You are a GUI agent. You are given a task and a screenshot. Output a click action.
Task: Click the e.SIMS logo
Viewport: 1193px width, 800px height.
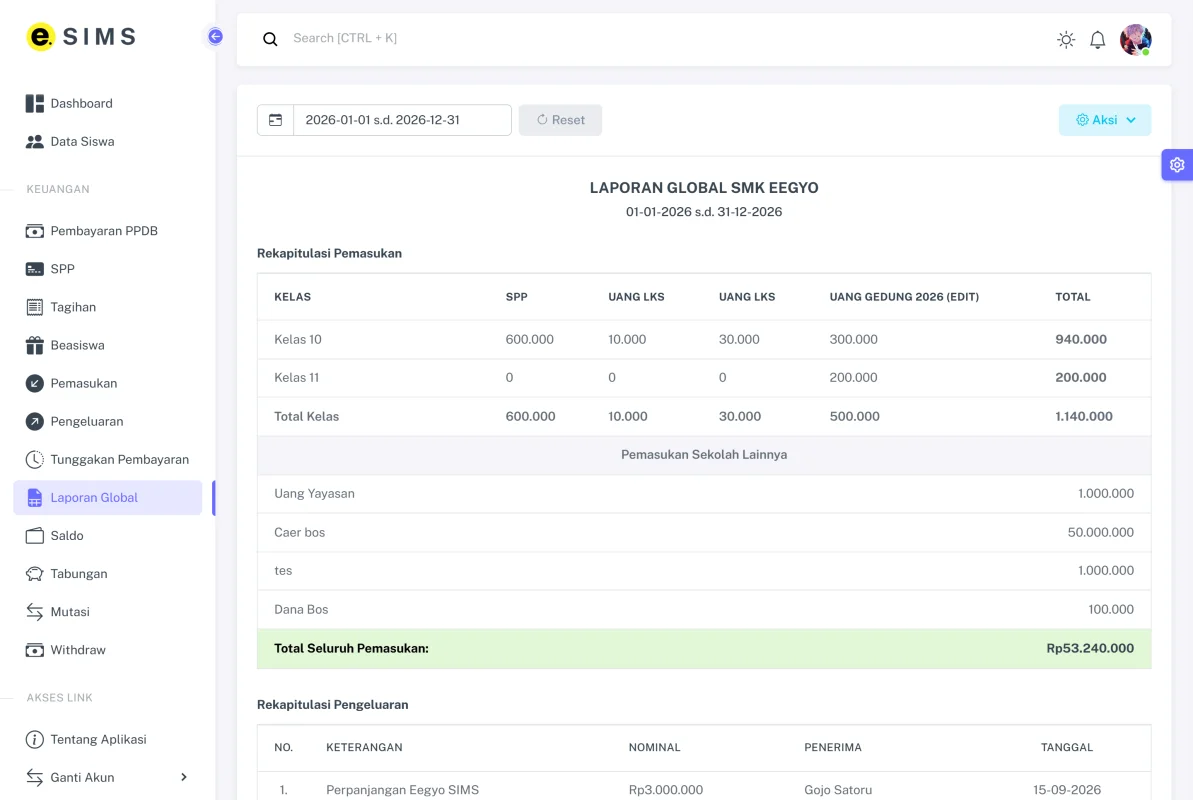81,37
